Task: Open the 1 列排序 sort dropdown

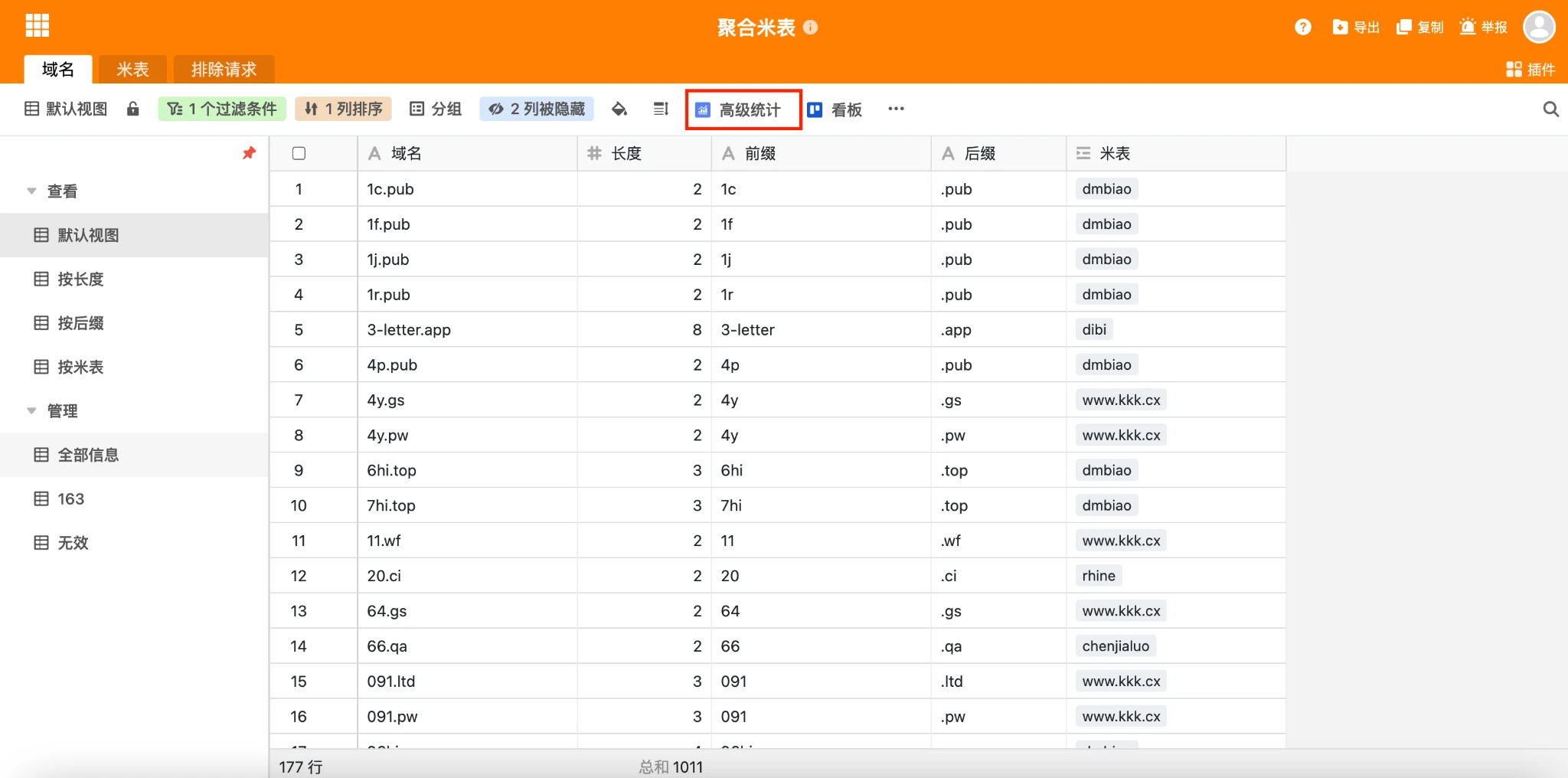Action: pyautogui.click(x=344, y=109)
